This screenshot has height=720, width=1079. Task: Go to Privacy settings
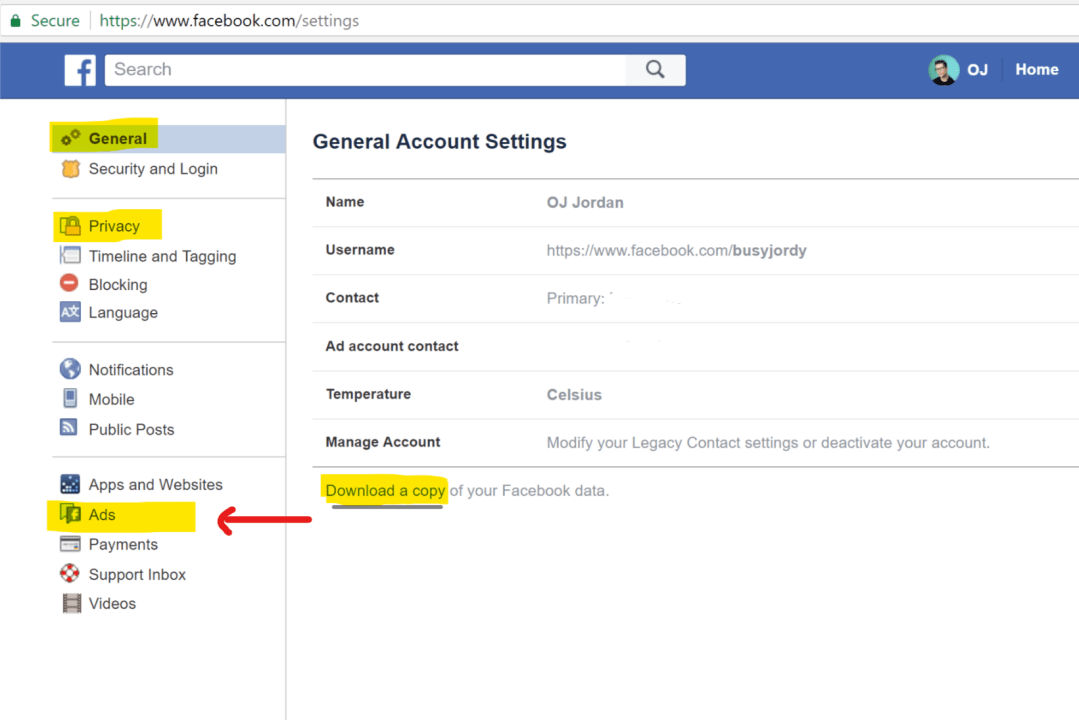point(114,226)
